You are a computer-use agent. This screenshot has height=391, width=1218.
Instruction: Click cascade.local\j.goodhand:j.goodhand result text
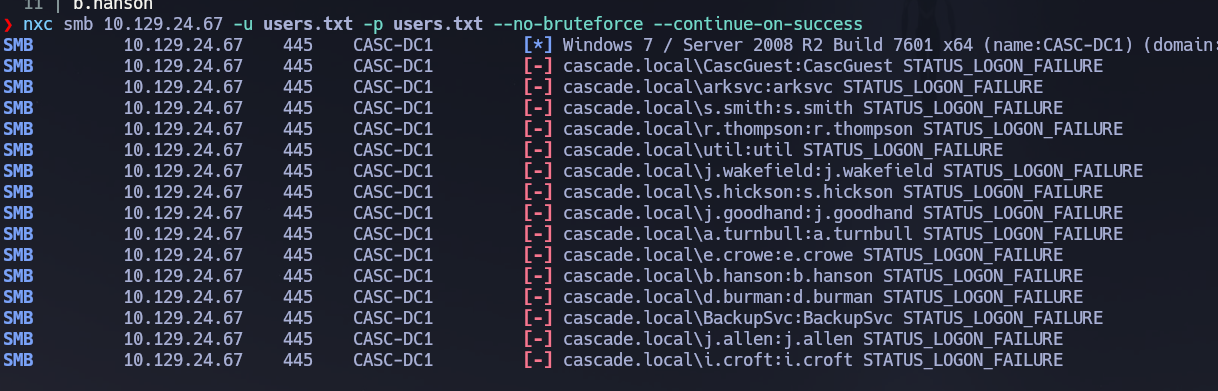coord(738,213)
